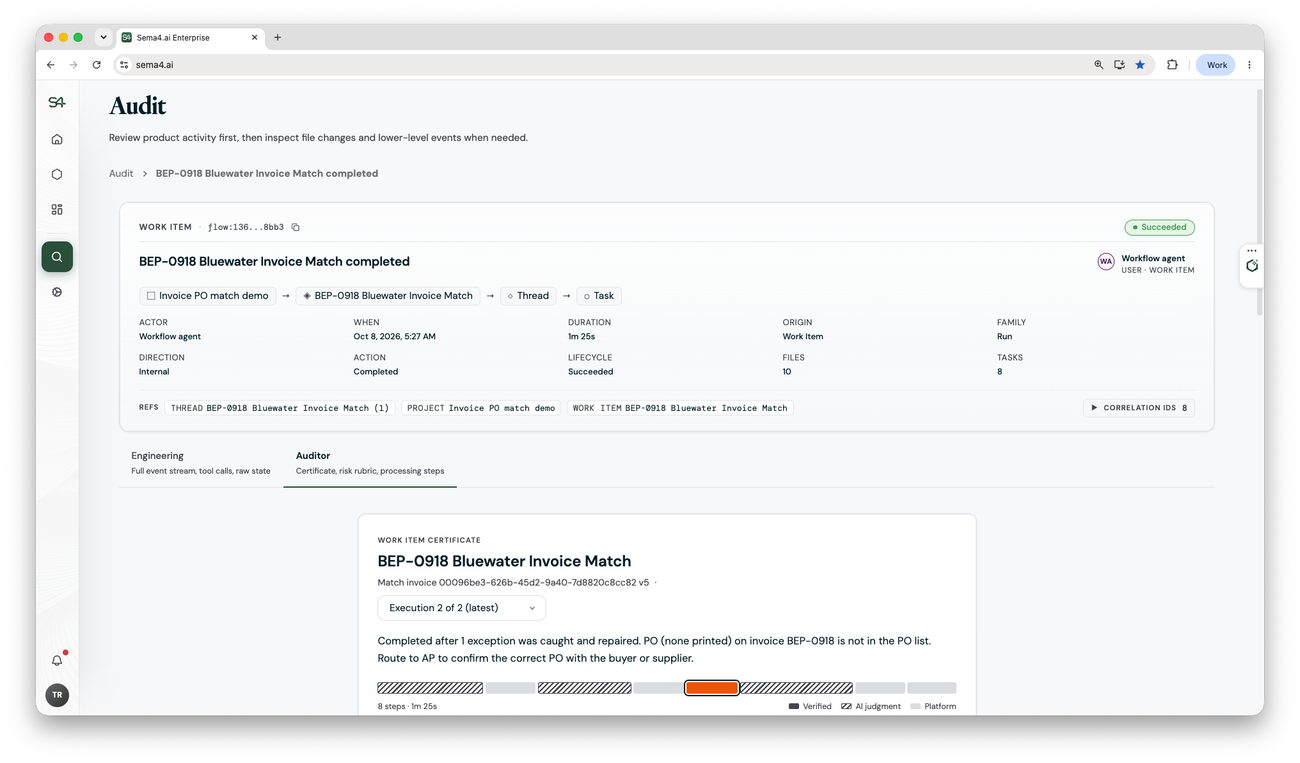1300x763 pixels.
Task: Open the dashboard grid icon in the sidebar
Action: click(57, 210)
